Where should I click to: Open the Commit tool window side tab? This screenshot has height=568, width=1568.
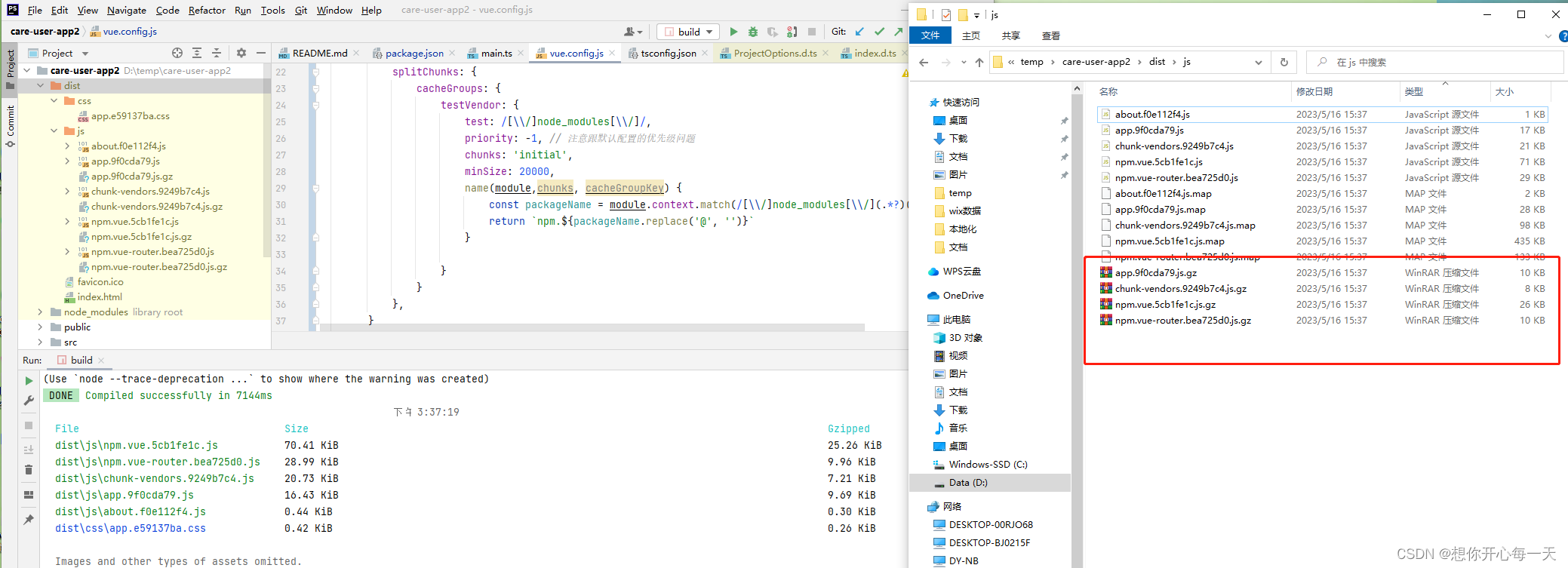coord(10,125)
